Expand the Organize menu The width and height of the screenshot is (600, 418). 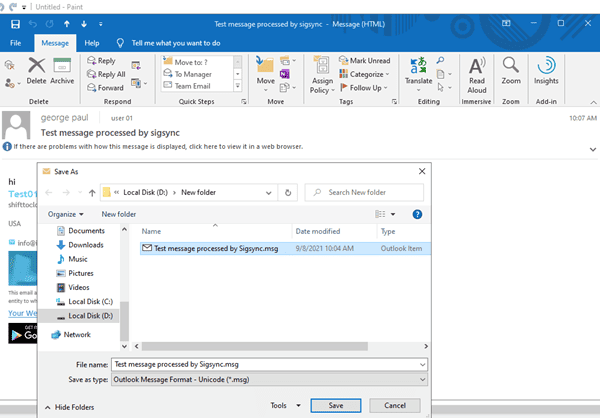pos(66,214)
